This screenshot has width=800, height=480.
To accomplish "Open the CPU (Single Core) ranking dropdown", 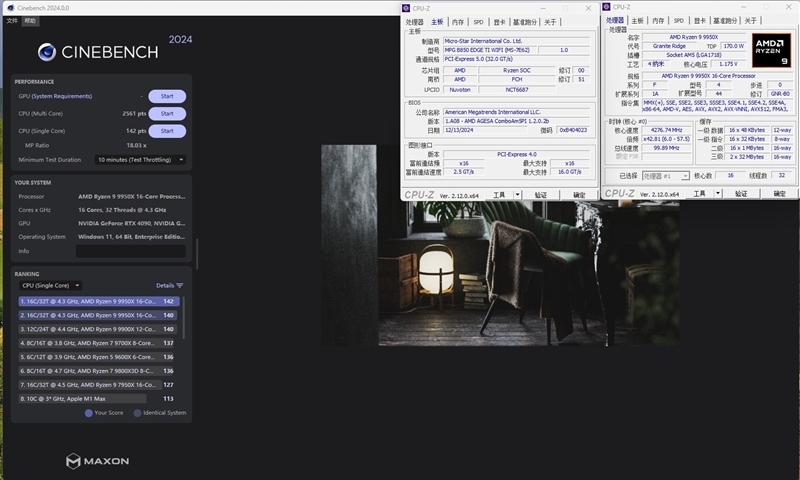I will (50, 286).
